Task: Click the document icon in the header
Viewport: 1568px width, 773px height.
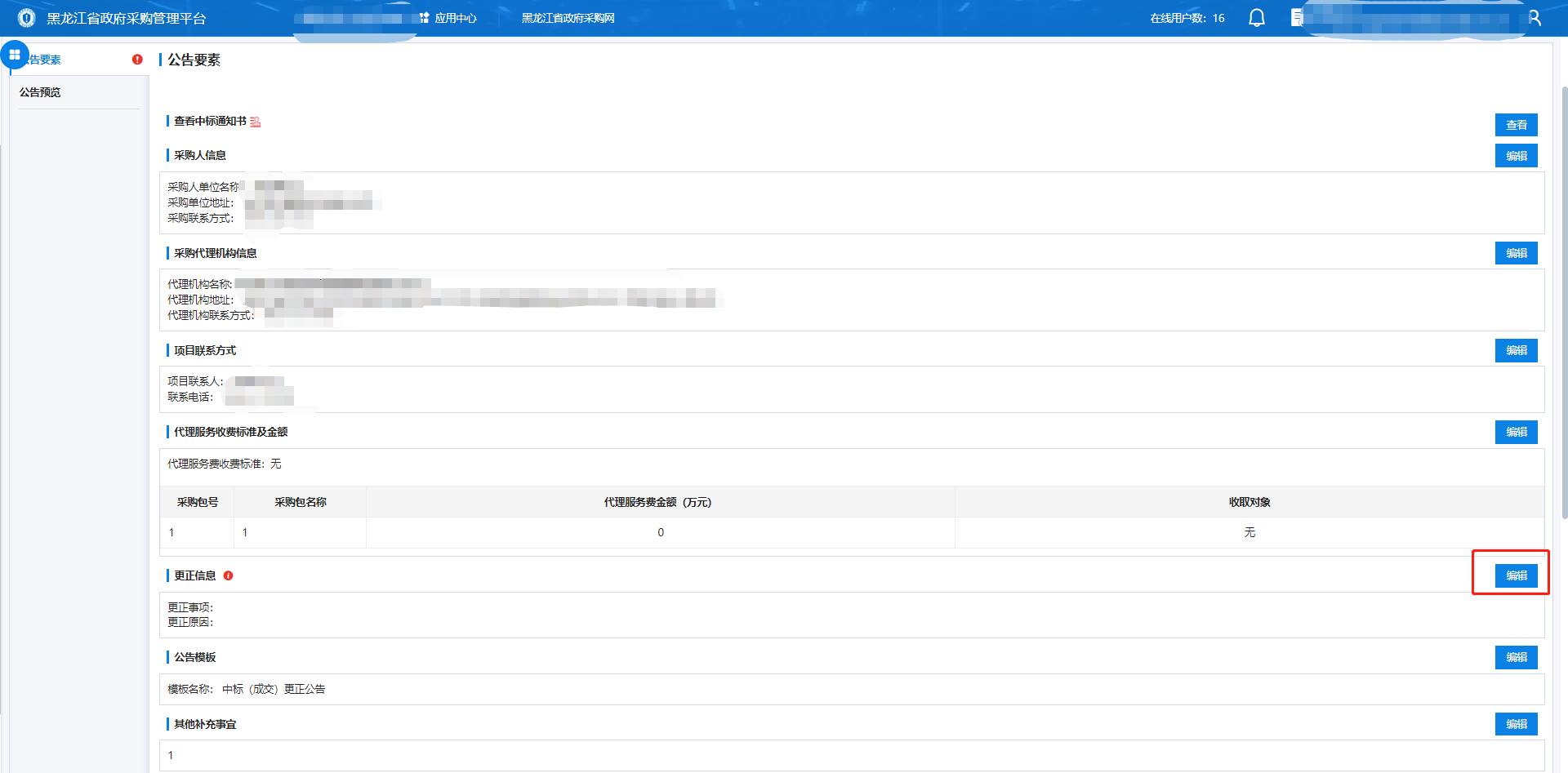Action: click(1296, 18)
